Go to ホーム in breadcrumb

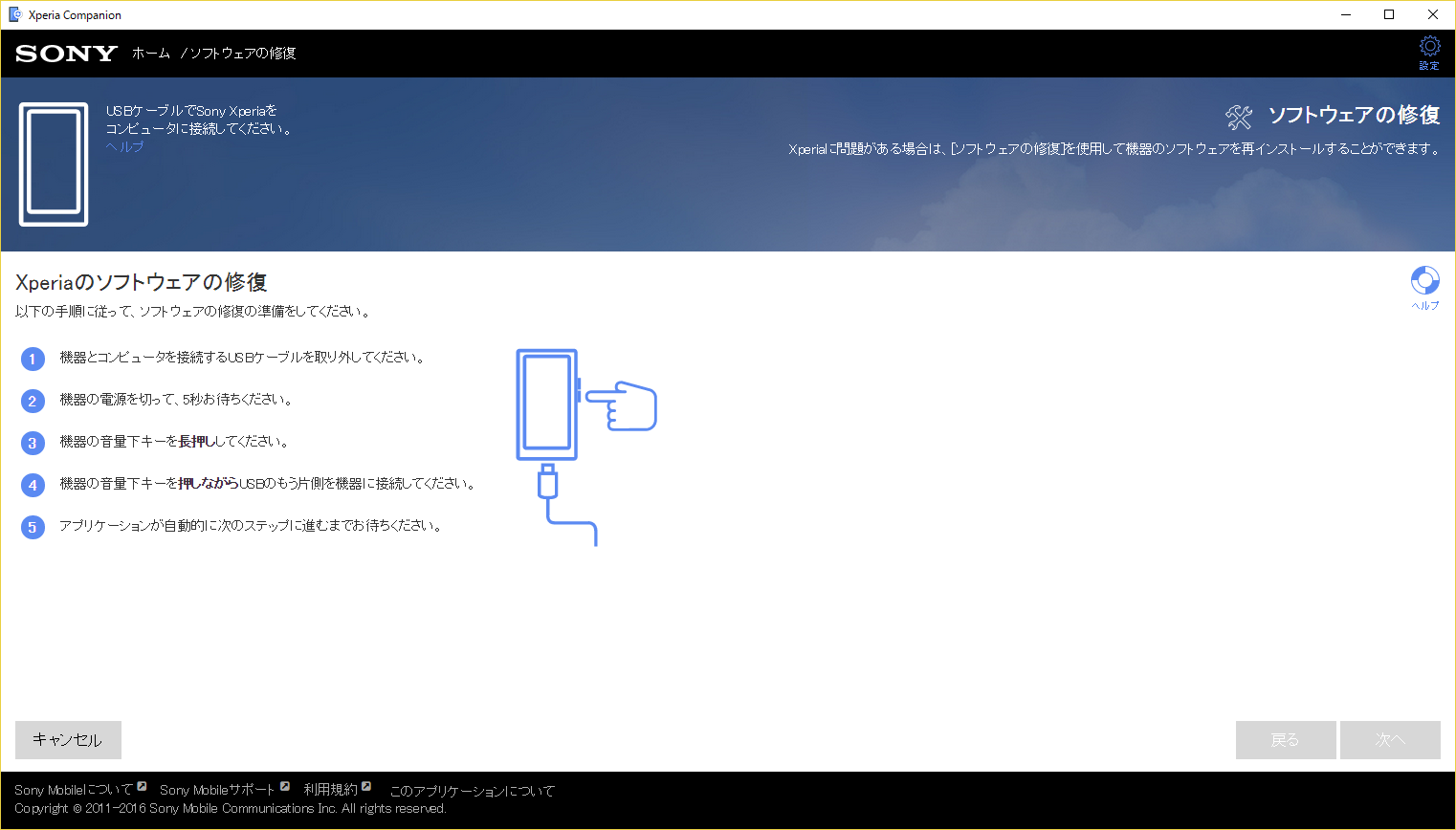click(x=151, y=54)
